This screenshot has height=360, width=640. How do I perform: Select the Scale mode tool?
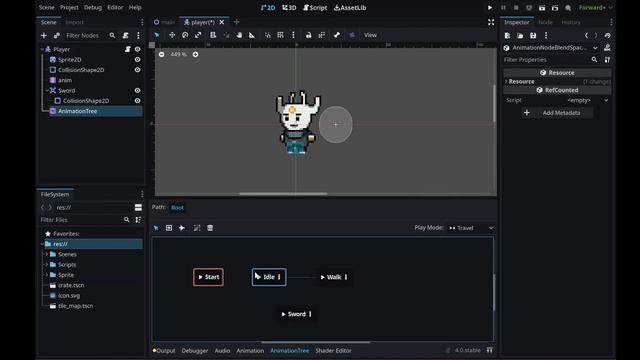tap(198, 35)
